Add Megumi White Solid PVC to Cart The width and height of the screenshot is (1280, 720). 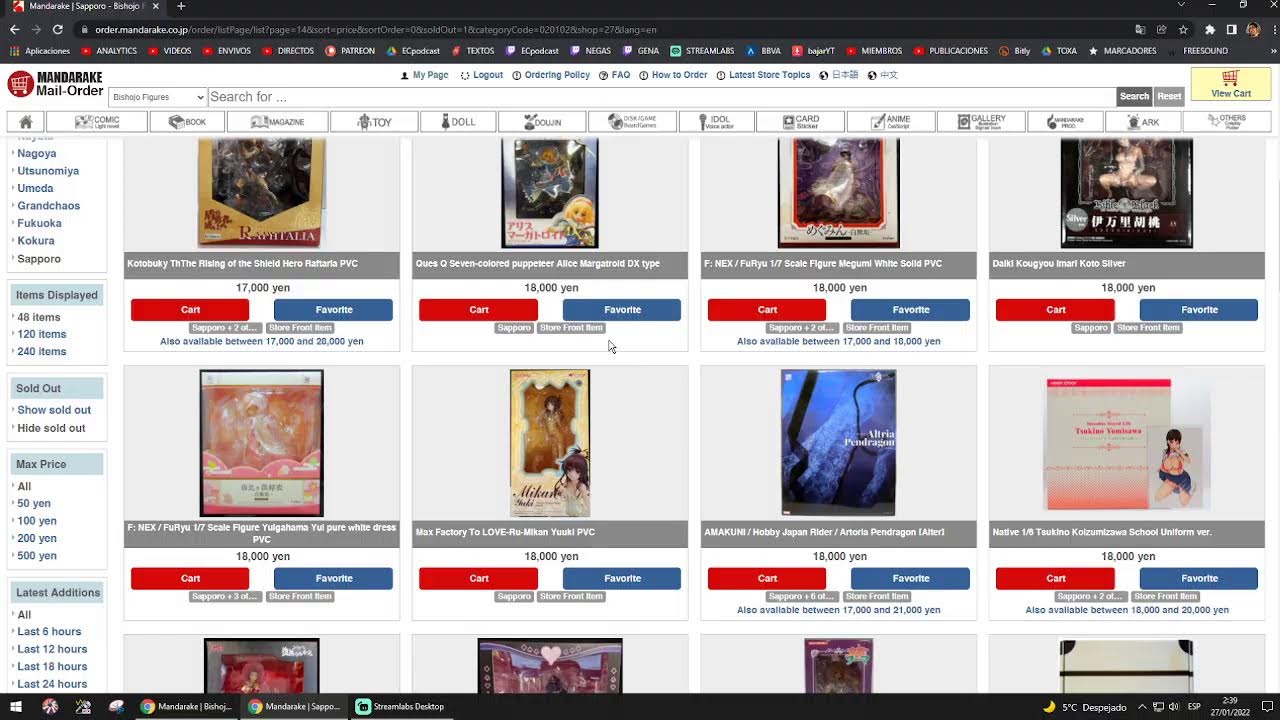(767, 310)
